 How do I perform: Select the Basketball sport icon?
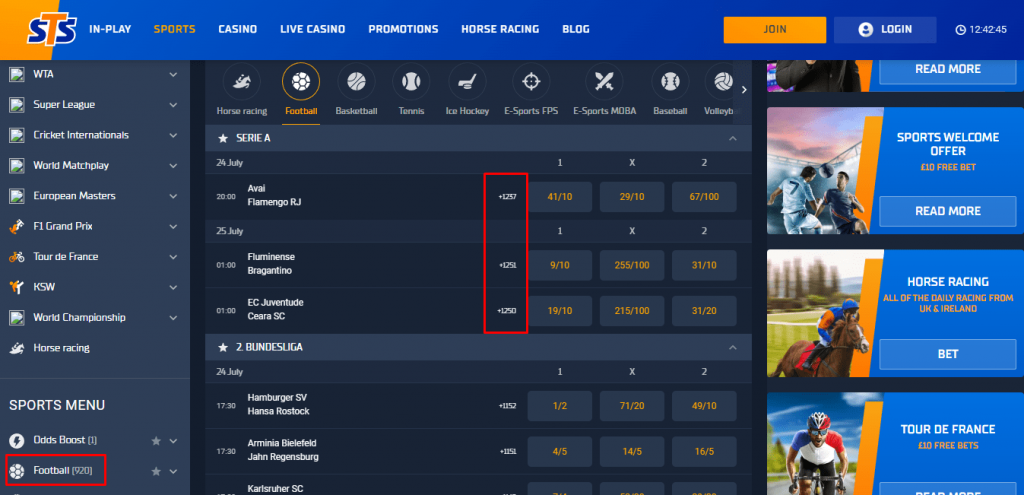click(356, 81)
